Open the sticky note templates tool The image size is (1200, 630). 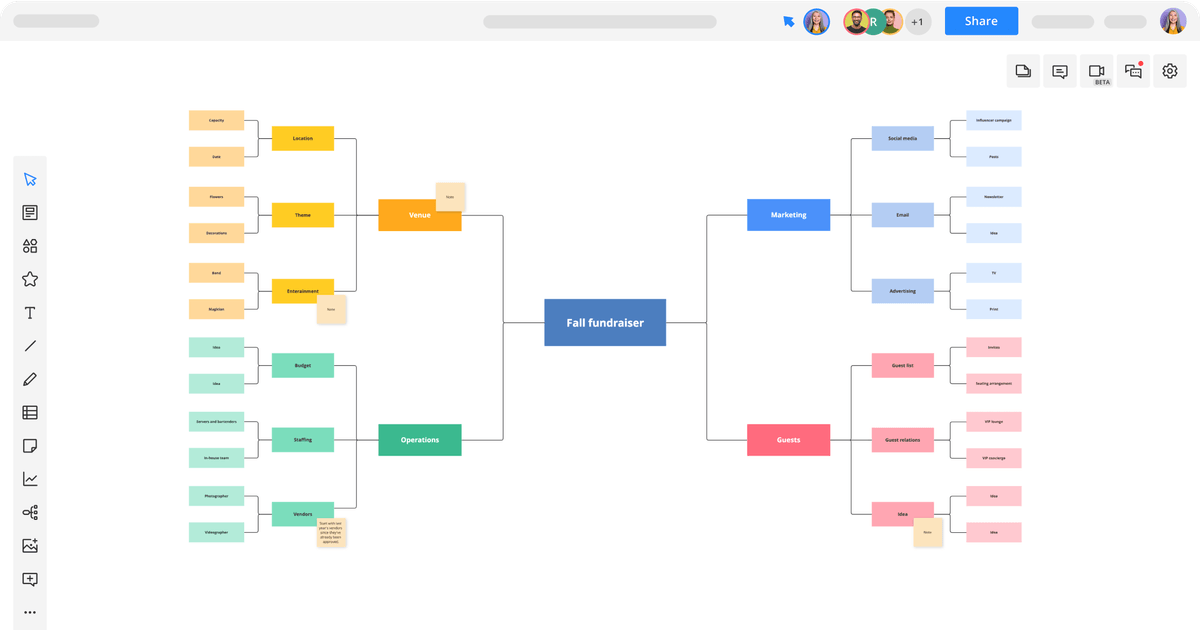(30, 211)
